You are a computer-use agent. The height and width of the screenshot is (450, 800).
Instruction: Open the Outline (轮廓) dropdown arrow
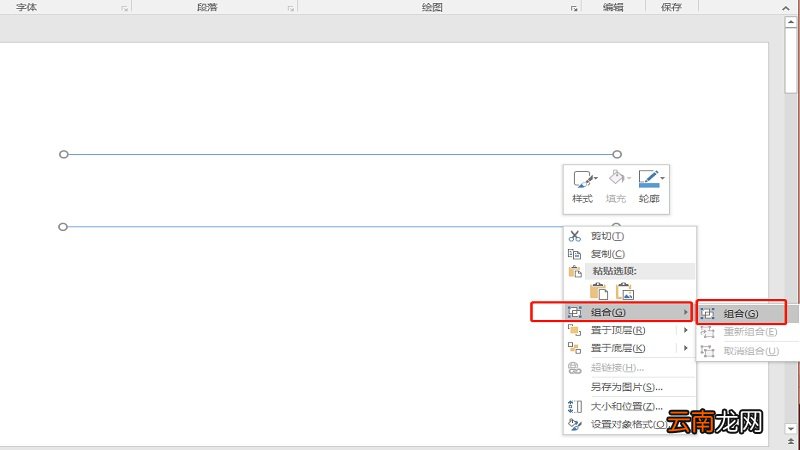click(663, 178)
